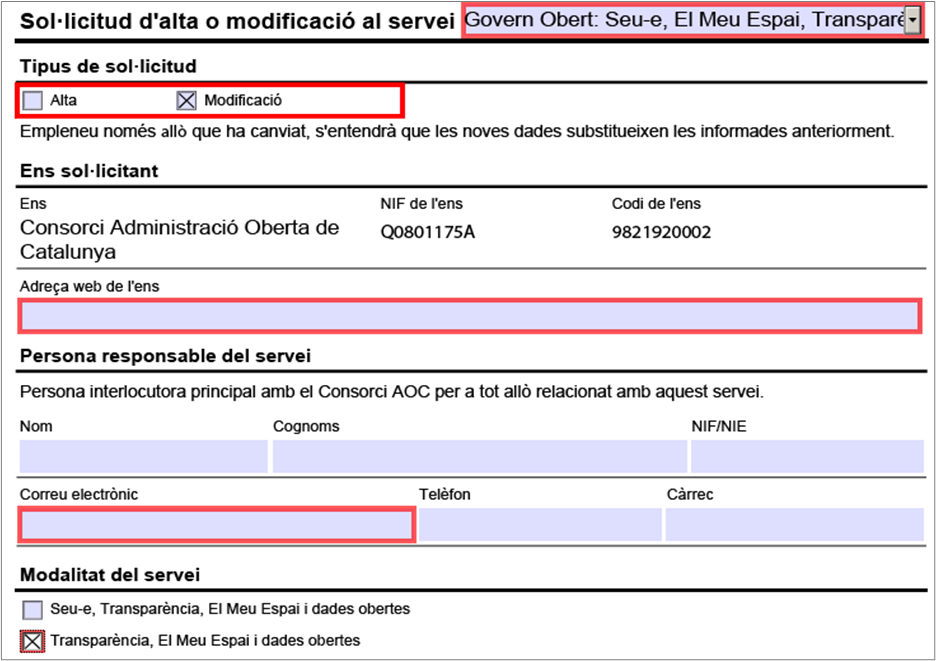Click the 'Telèfon' input field

pyautogui.click(x=540, y=525)
